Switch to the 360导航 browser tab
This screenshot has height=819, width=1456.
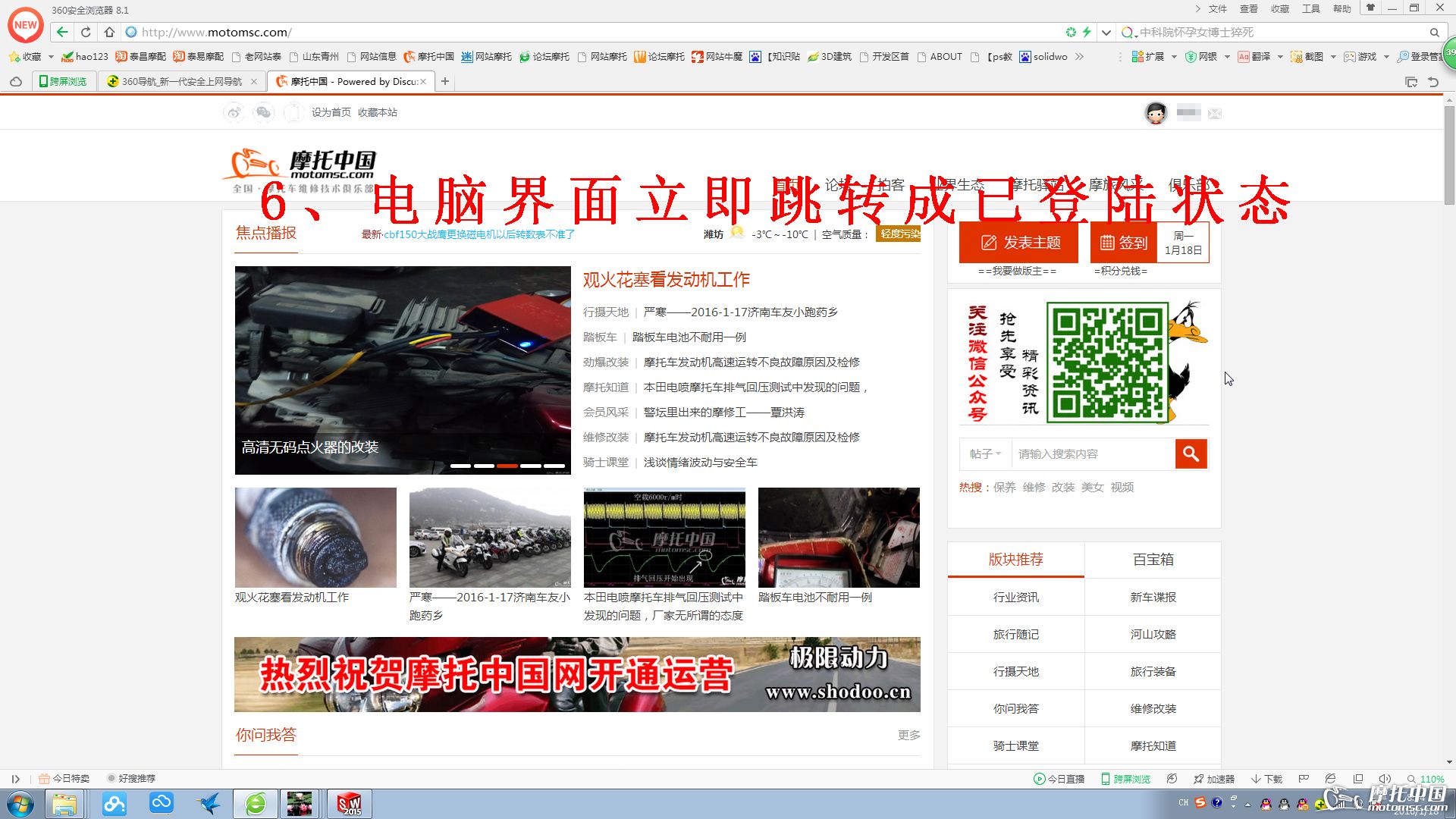pyautogui.click(x=182, y=81)
